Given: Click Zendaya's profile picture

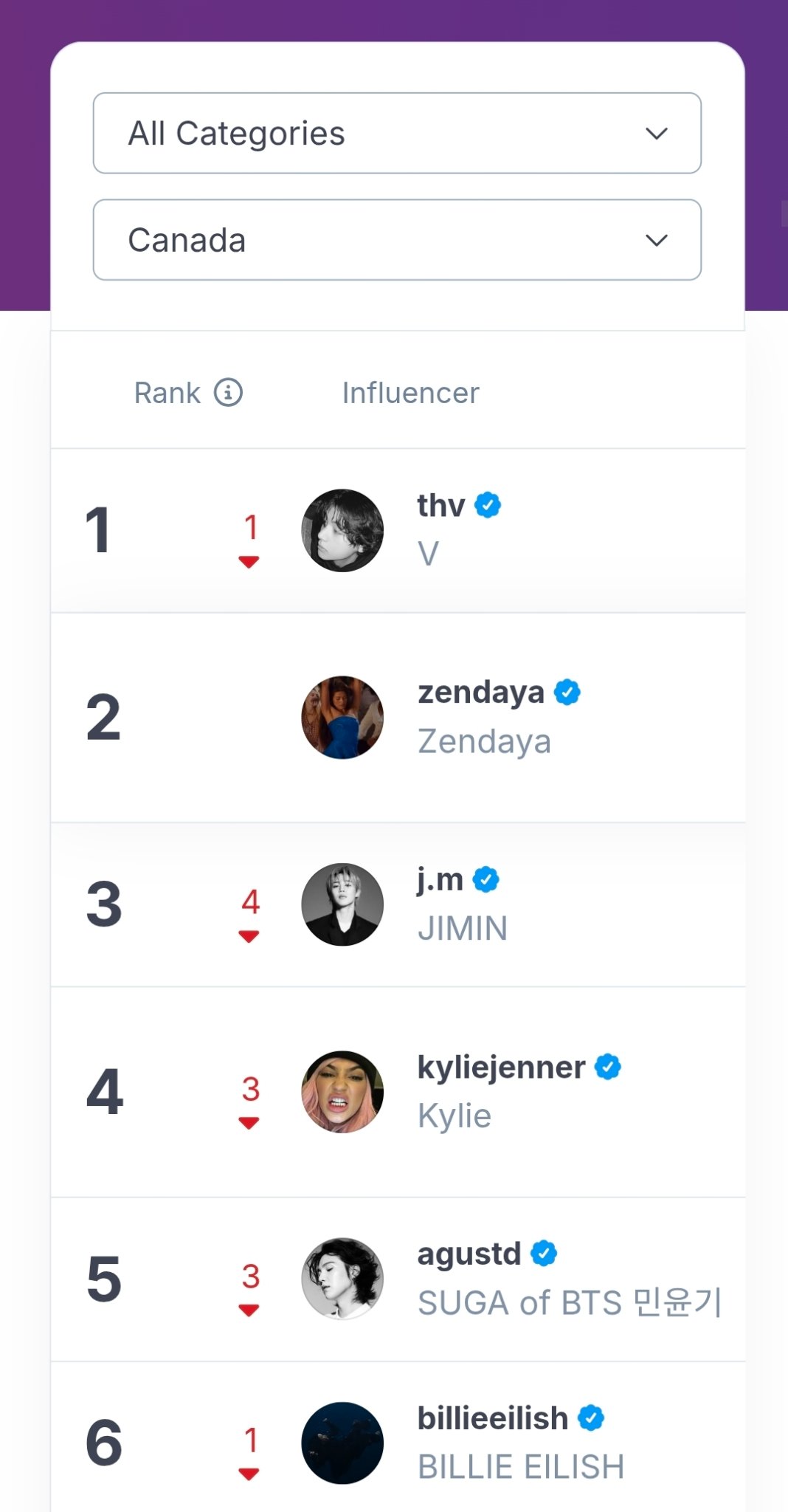Looking at the screenshot, I should [342, 718].
